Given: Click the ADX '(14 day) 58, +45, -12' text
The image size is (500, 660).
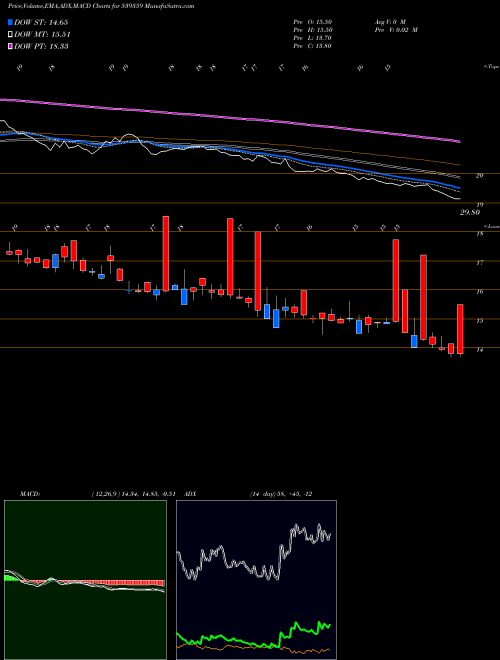Looking at the screenshot, I should coord(281,494).
